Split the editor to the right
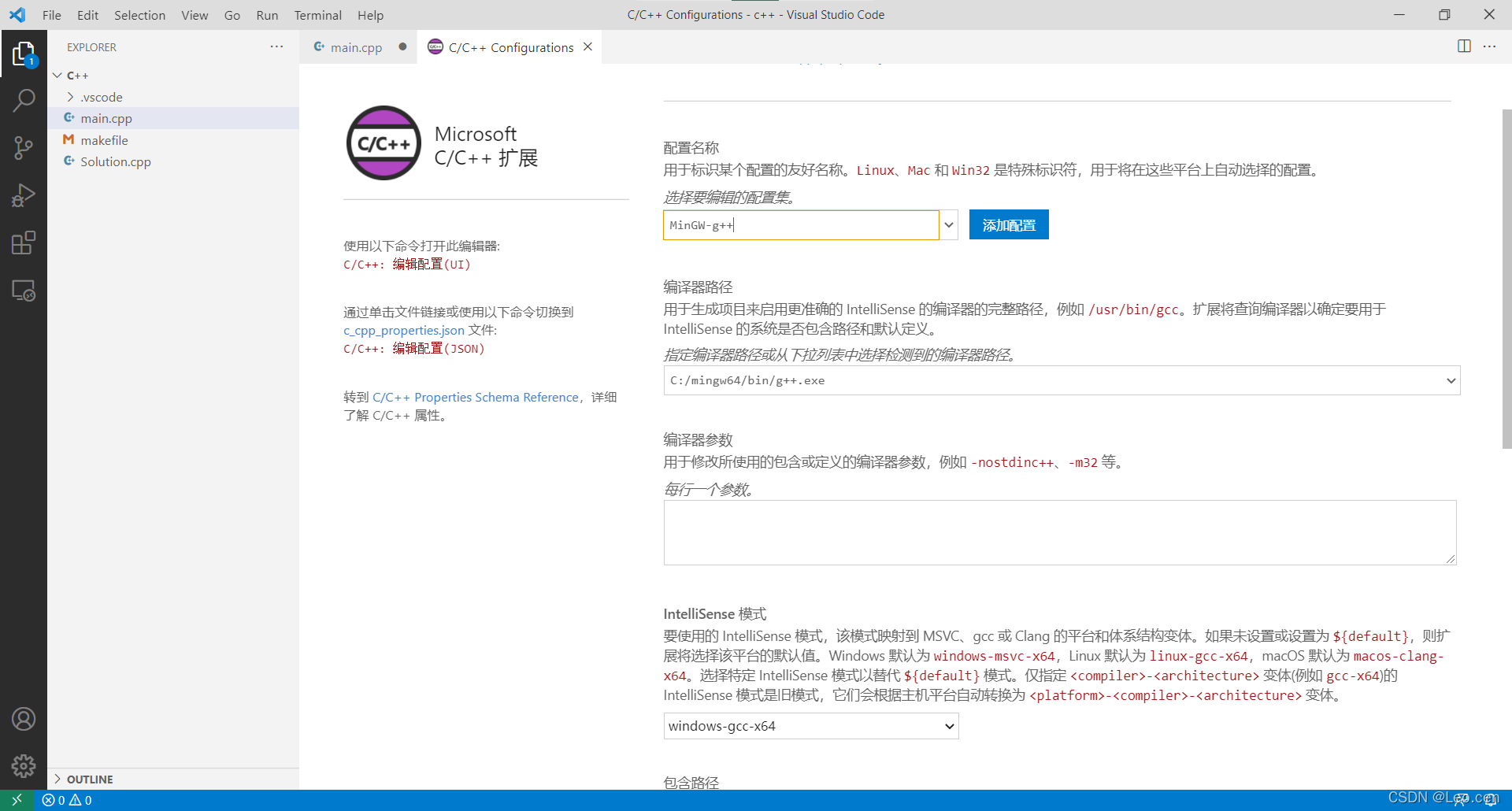Image resolution: width=1512 pixels, height=811 pixels. pyautogui.click(x=1464, y=46)
